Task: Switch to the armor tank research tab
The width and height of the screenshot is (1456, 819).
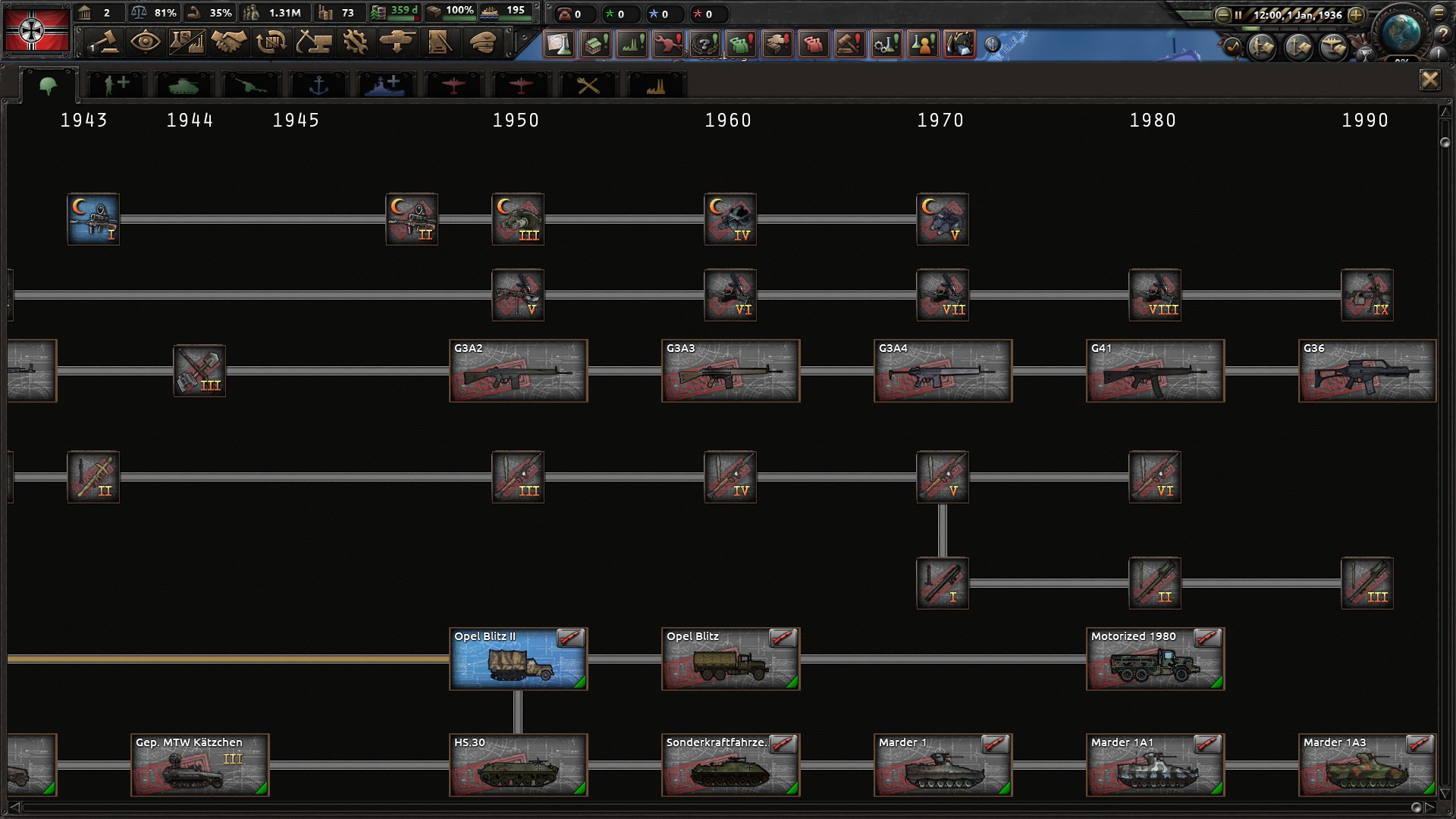Action: coord(184,85)
